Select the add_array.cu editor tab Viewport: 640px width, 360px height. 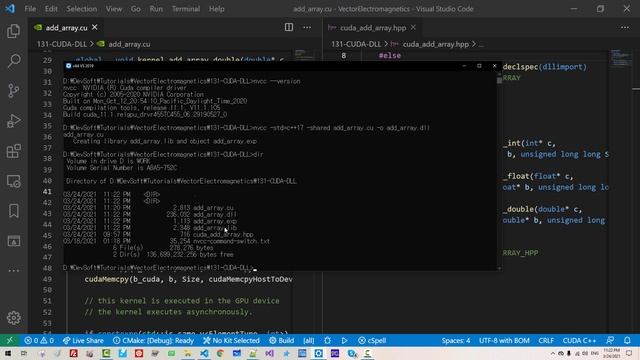66,27
